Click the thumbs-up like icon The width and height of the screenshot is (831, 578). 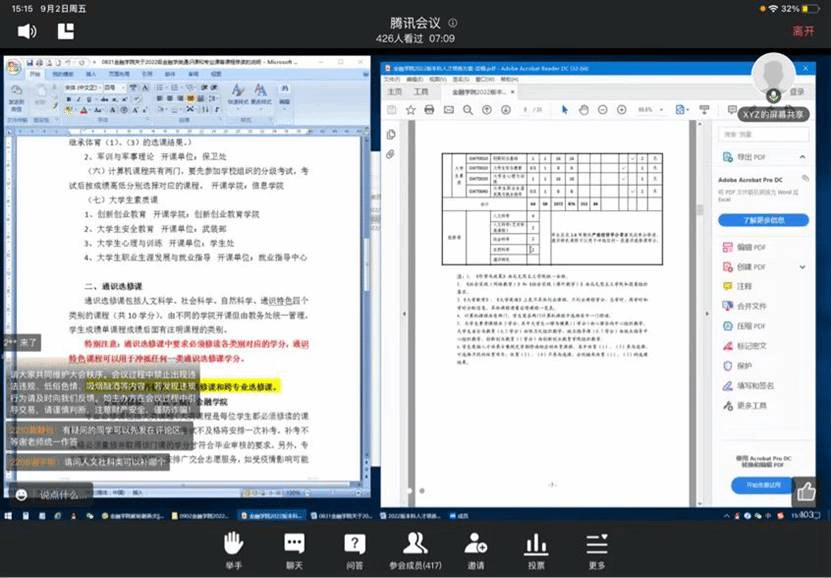point(805,491)
